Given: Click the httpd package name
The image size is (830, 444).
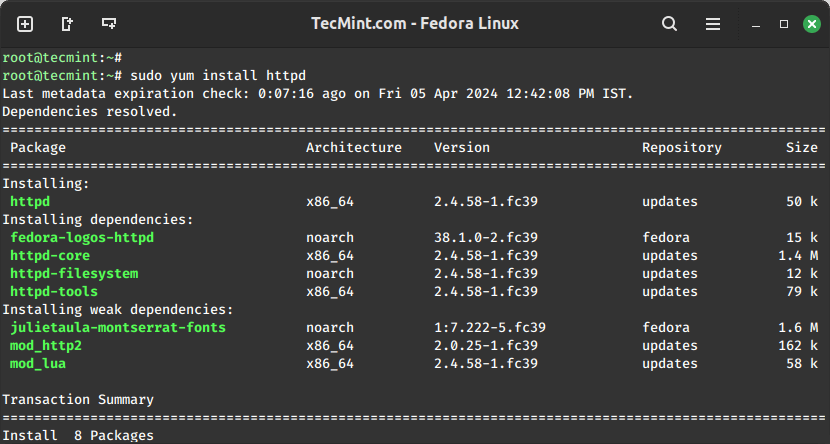Looking at the screenshot, I should pyautogui.click(x=30, y=202).
